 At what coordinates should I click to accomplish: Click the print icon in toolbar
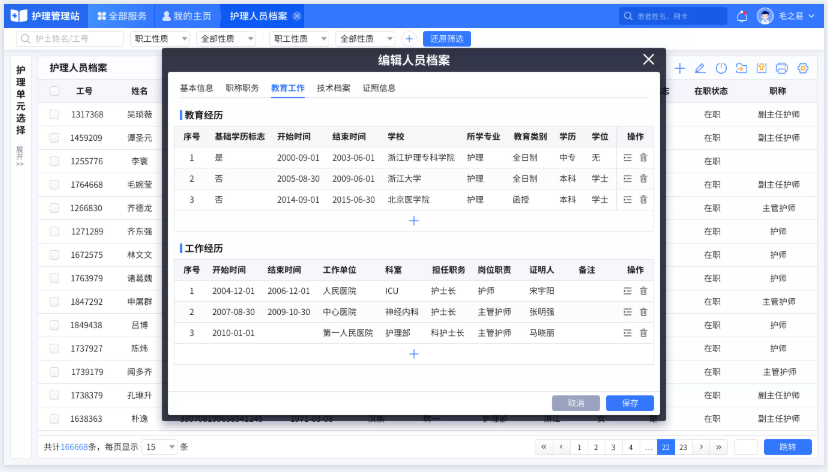(782, 68)
